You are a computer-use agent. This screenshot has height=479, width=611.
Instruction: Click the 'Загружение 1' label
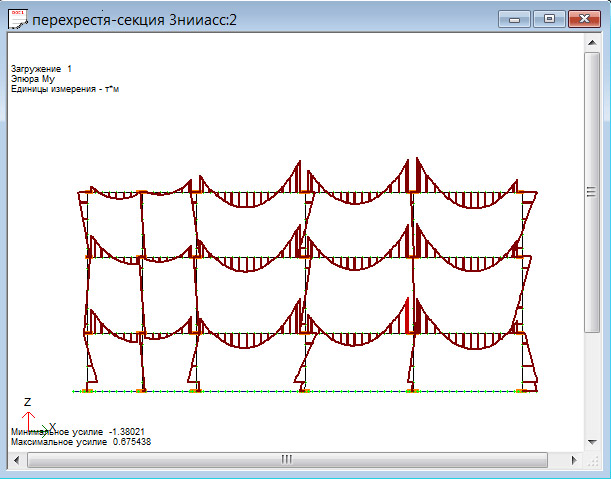tap(41, 69)
